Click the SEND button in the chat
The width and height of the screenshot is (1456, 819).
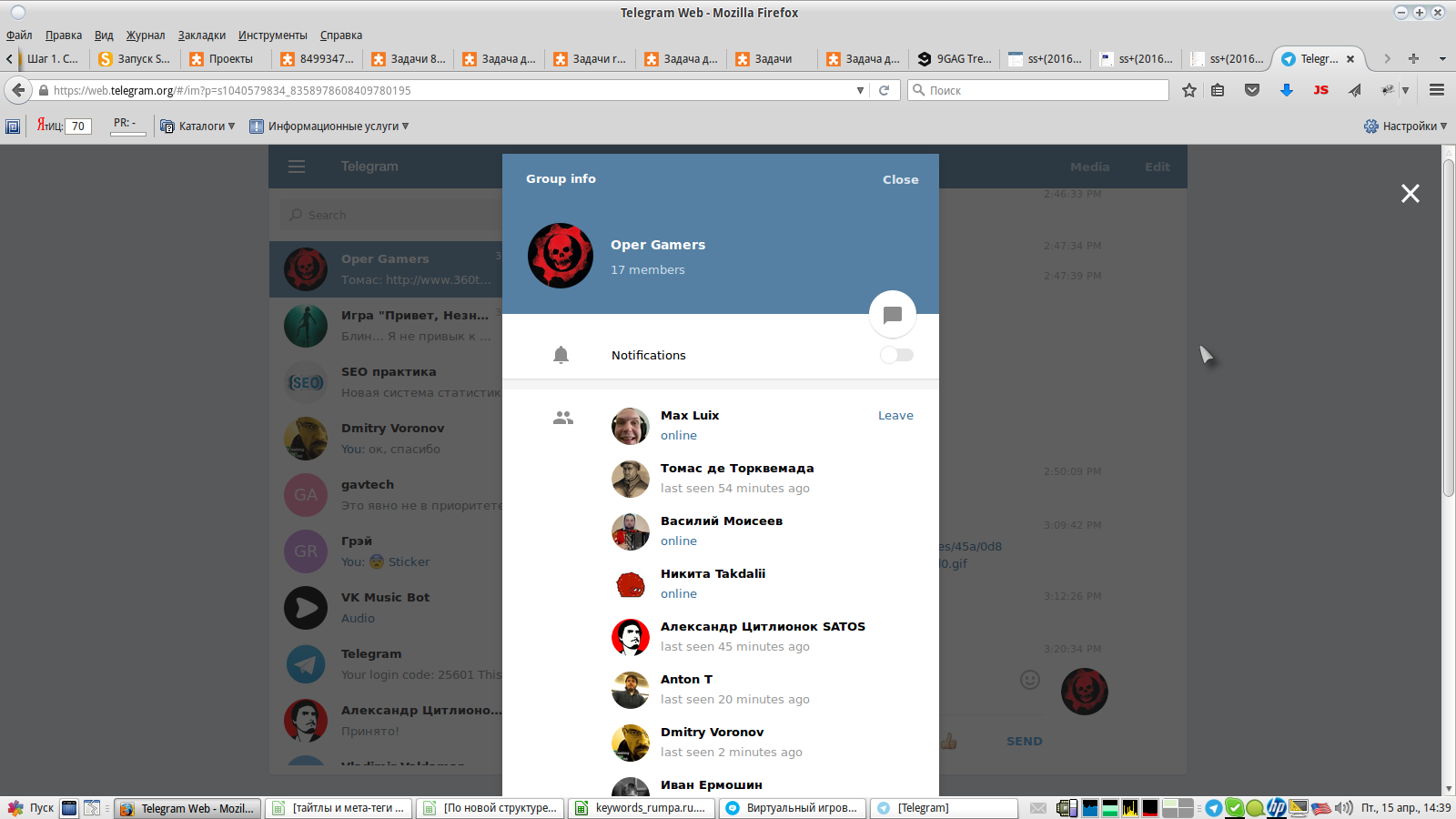1025,741
